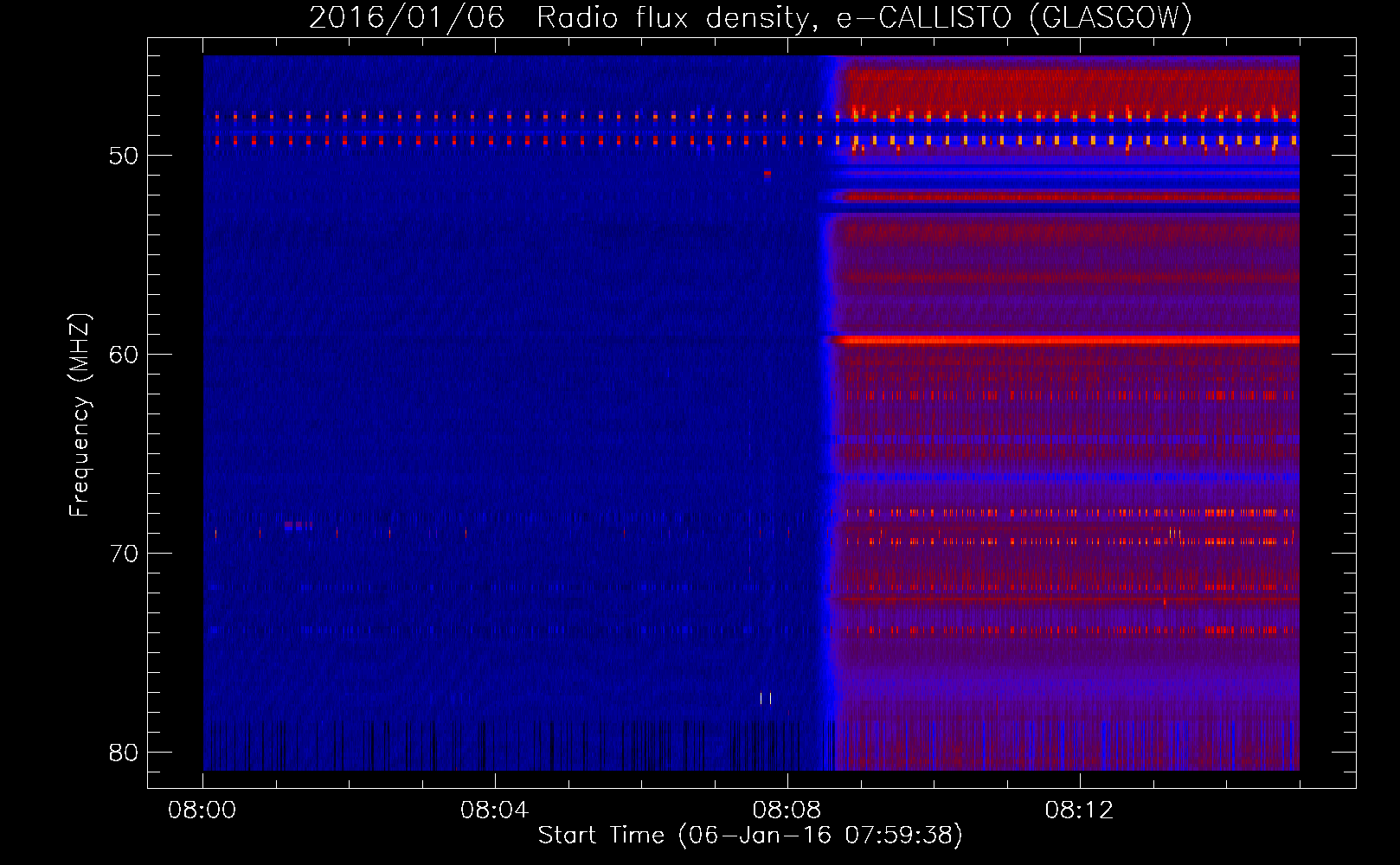Click the 08:00 time tick label
Image resolution: width=1400 pixels, height=865 pixels.
[x=202, y=811]
